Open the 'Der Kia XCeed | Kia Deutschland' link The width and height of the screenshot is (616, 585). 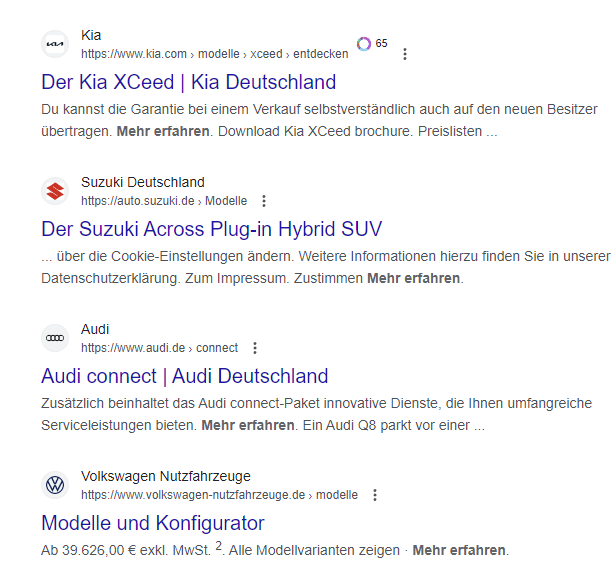[189, 82]
